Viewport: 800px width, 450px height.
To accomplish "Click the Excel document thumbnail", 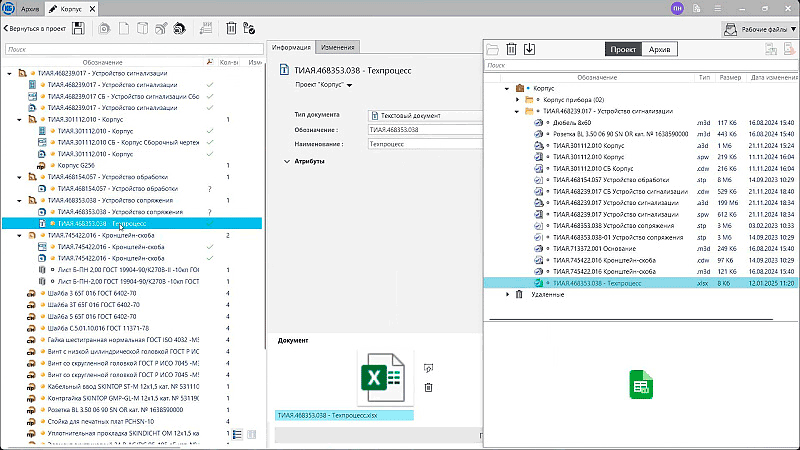I will coord(383,378).
